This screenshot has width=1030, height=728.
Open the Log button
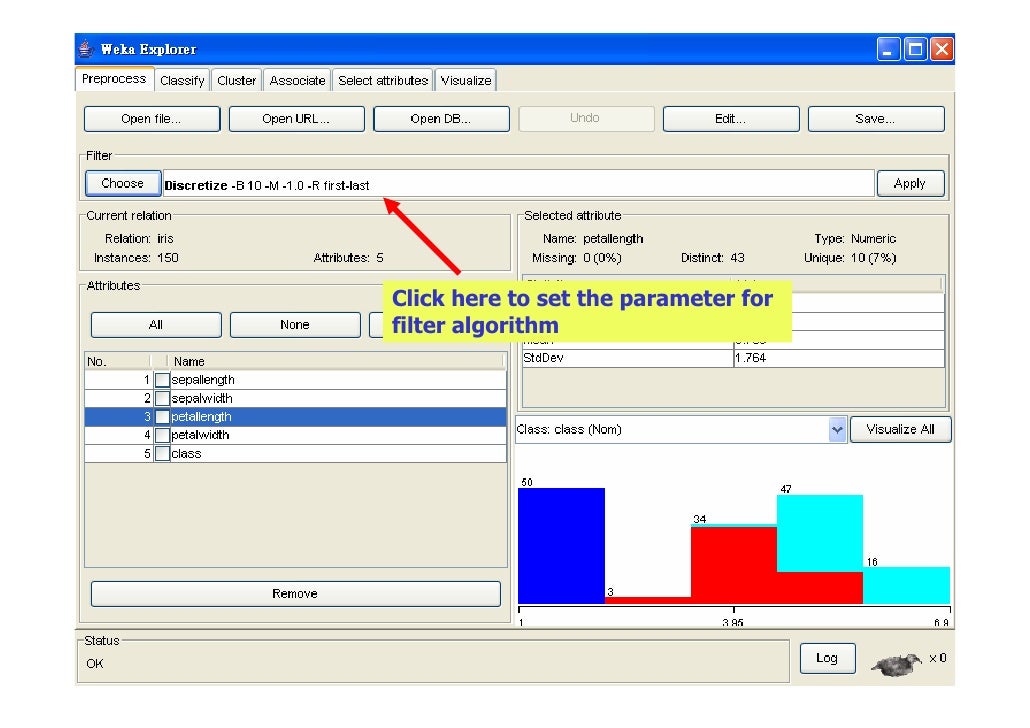(x=828, y=658)
